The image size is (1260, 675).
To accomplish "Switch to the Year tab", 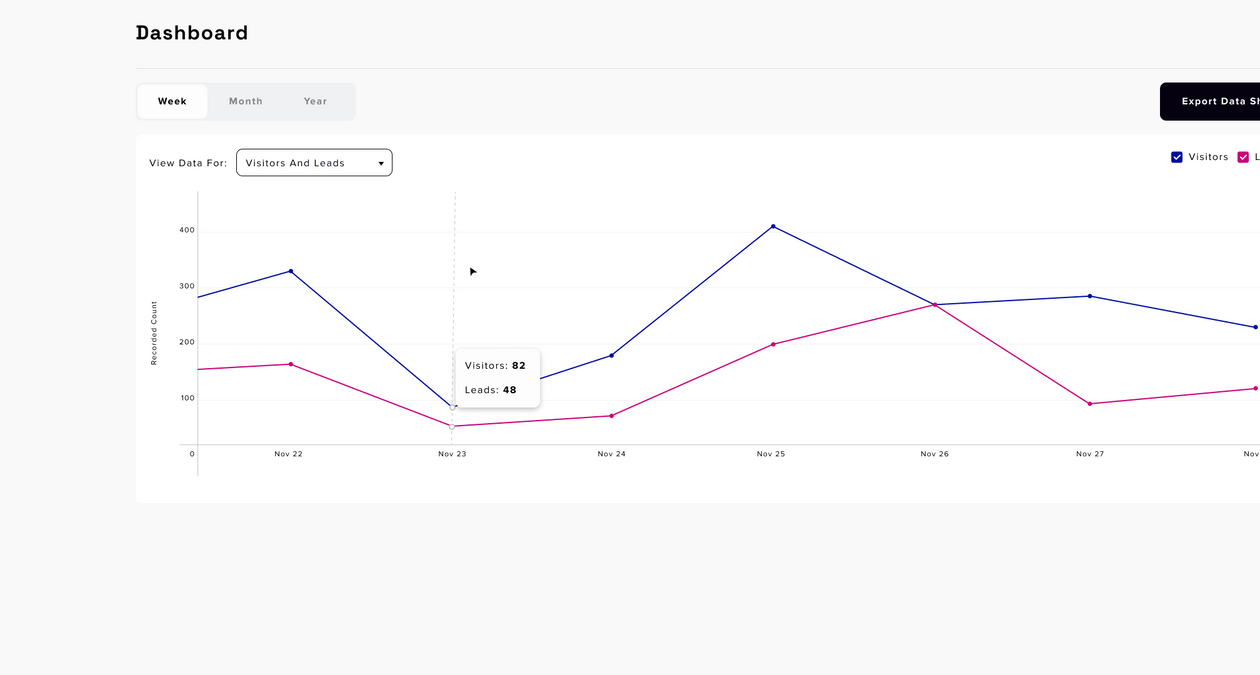I will 315,101.
